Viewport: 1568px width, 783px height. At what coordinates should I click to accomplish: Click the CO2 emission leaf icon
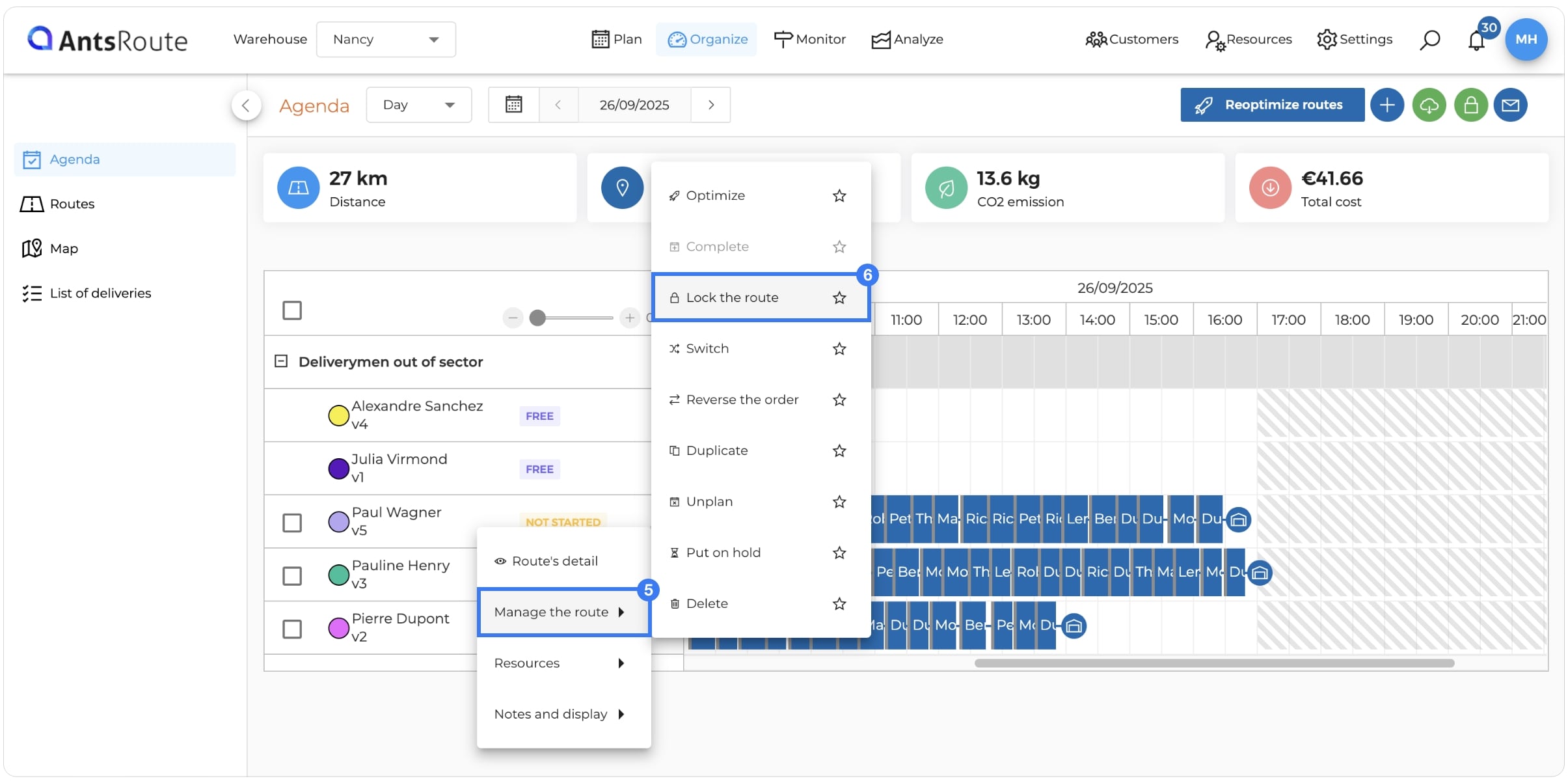[x=946, y=187]
